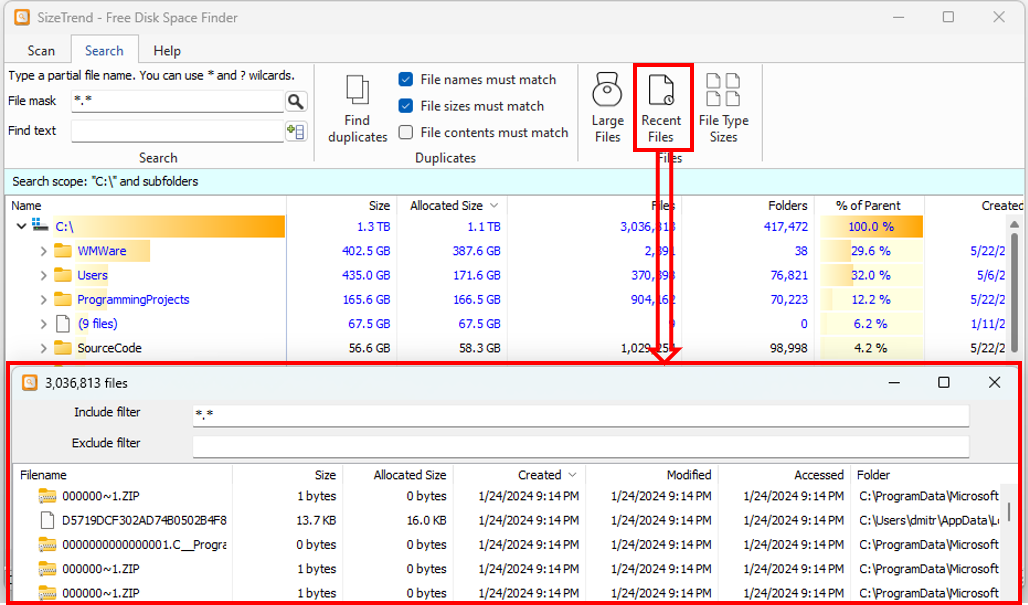Sort by Size column in main window

379,206
